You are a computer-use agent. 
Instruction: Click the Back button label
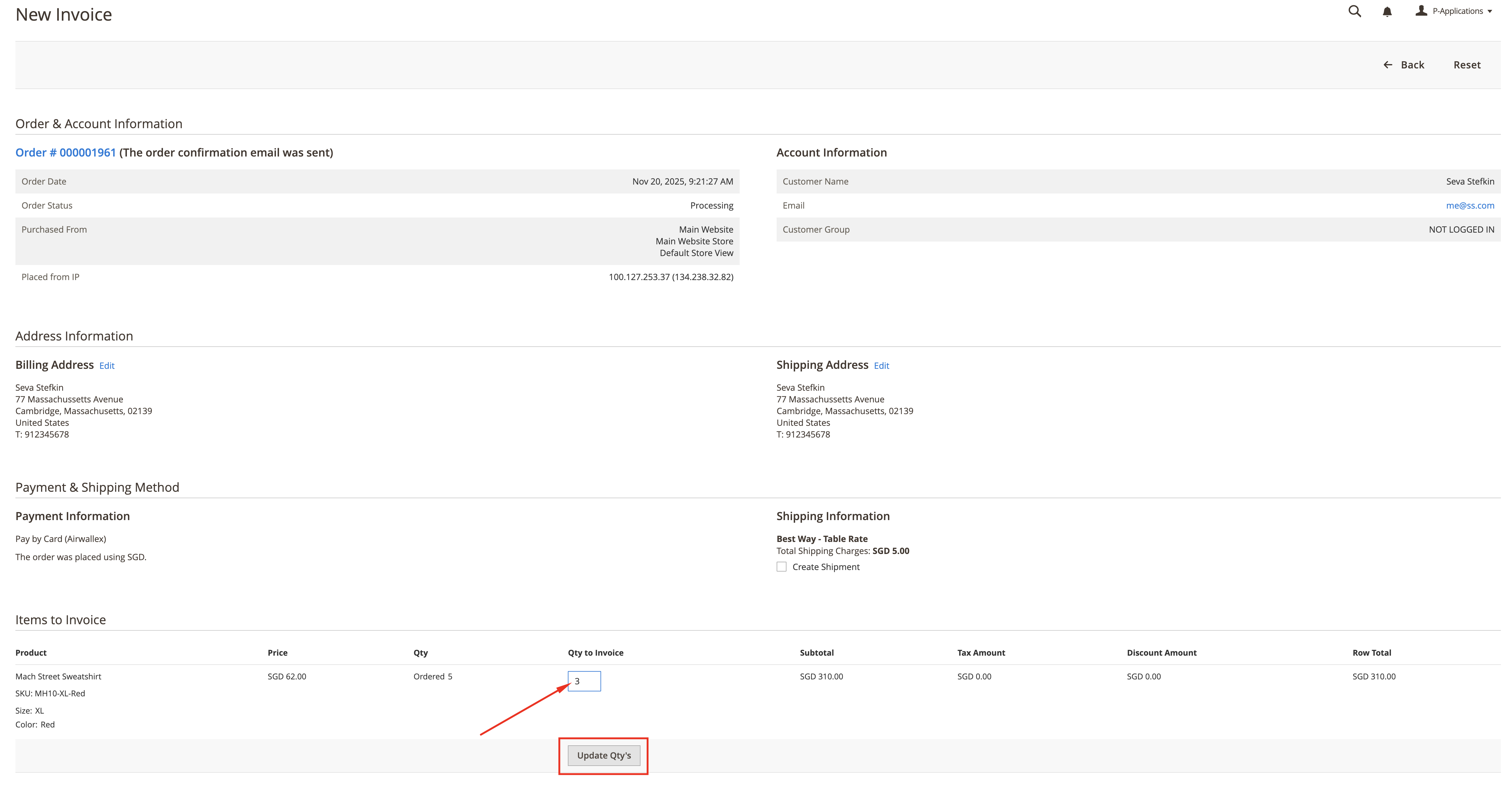click(1412, 65)
